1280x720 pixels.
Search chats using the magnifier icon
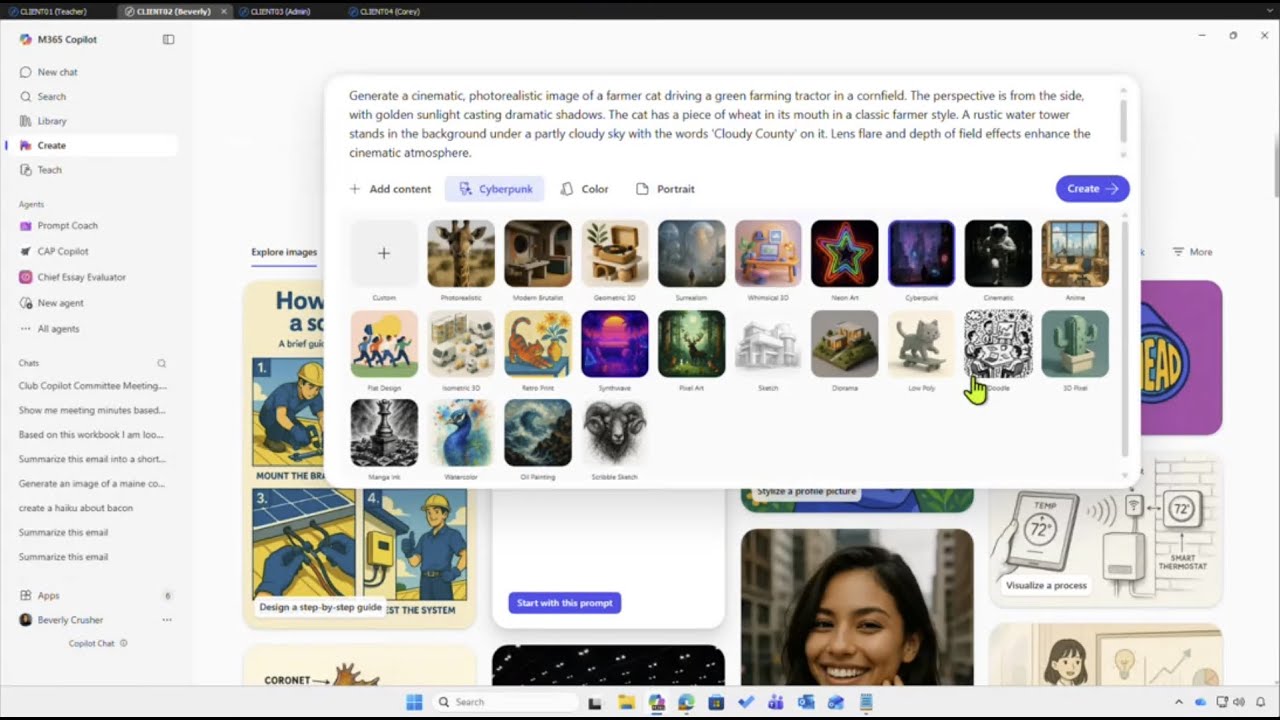162,363
